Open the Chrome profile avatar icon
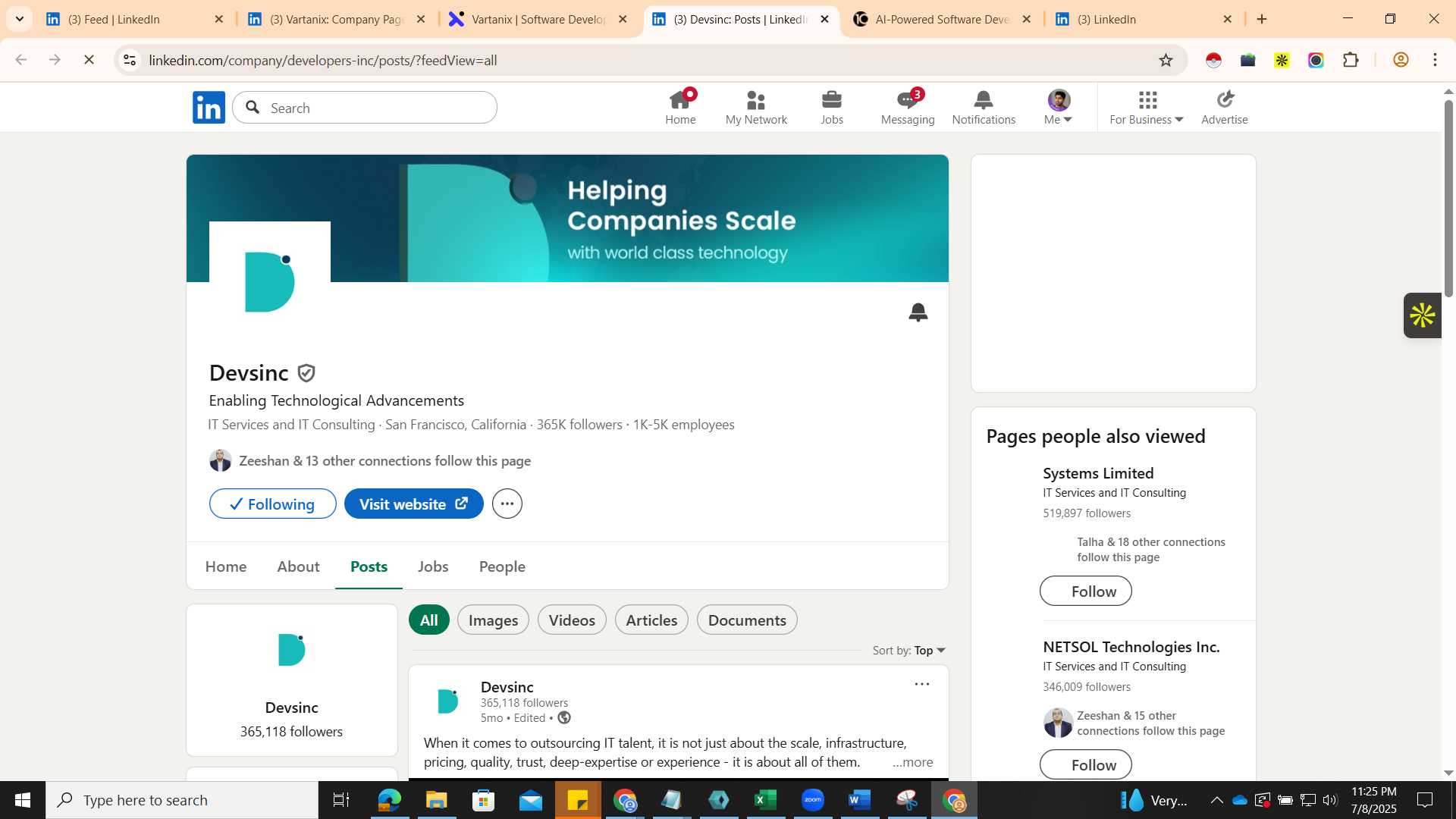The height and width of the screenshot is (819, 1456). click(1401, 60)
